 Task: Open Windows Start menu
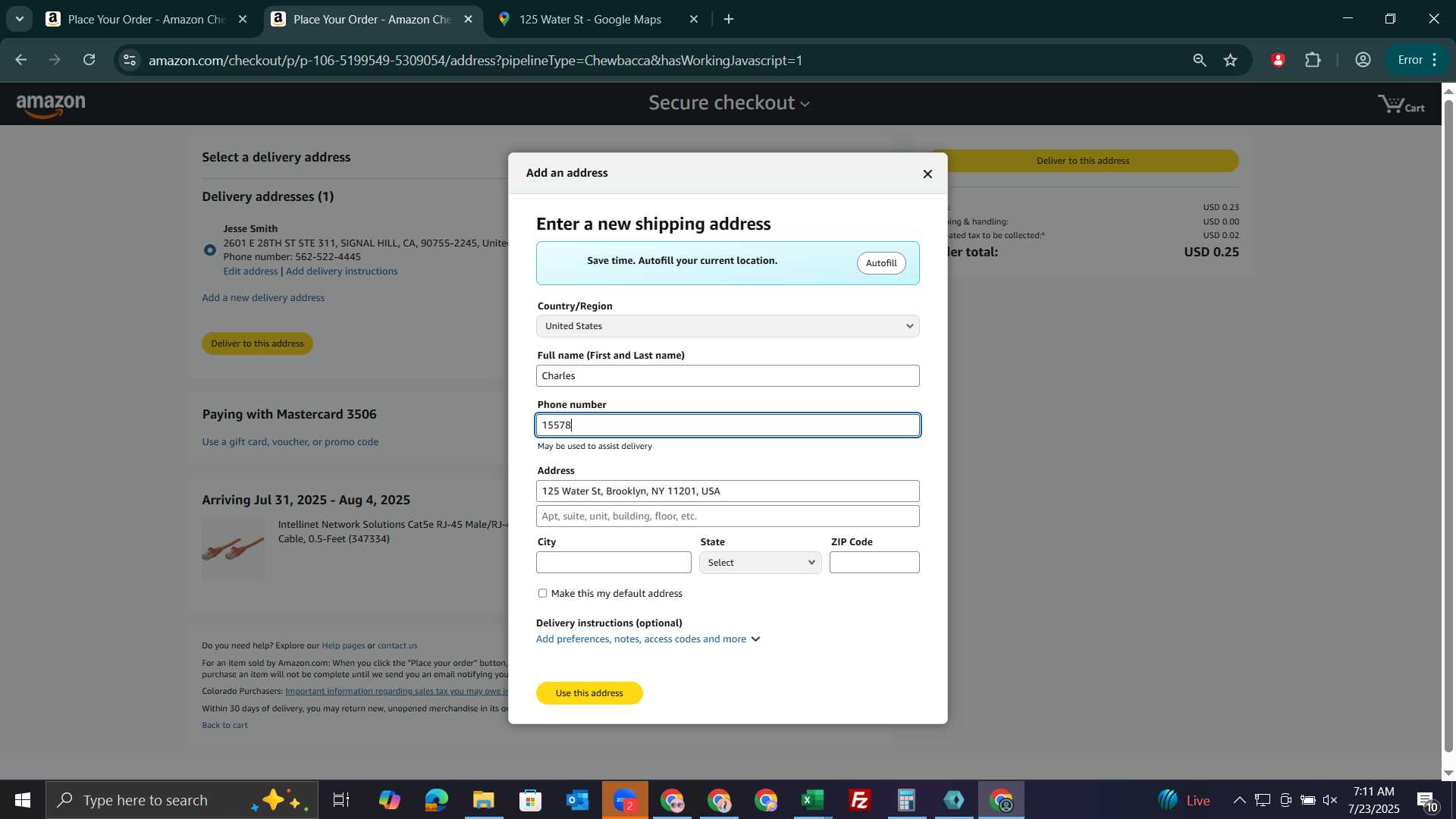pyautogui.click(x=22, y=800)
